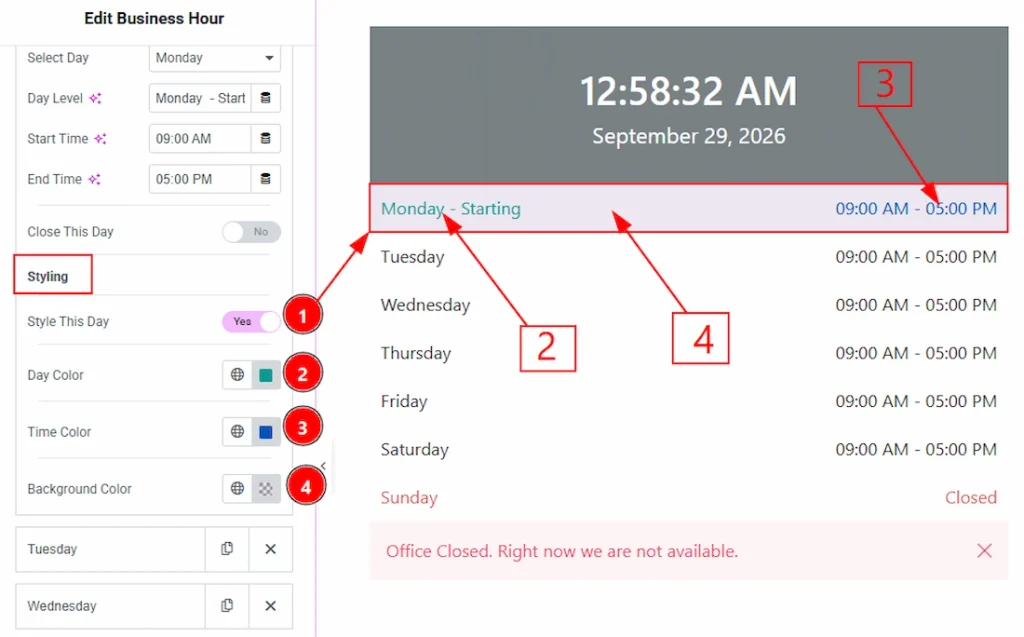Click the Thursday row in preview
Image resolution: width=1024 pixels, height=637 pixels.
689,353
